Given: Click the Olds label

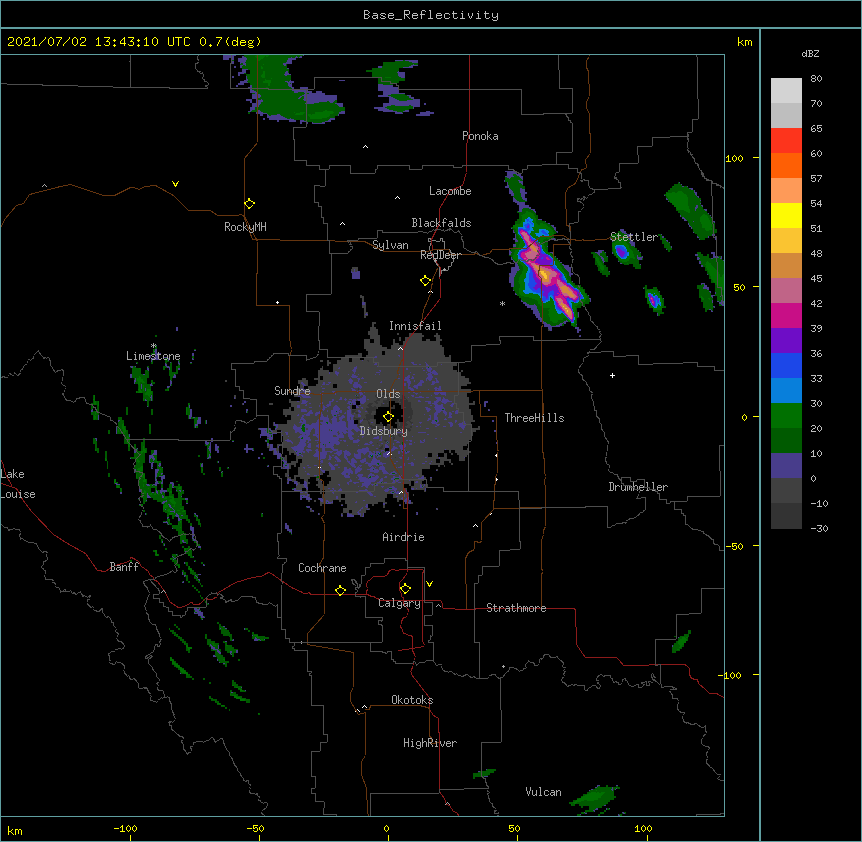Looking at the screenshot, I should coord(388,394).
